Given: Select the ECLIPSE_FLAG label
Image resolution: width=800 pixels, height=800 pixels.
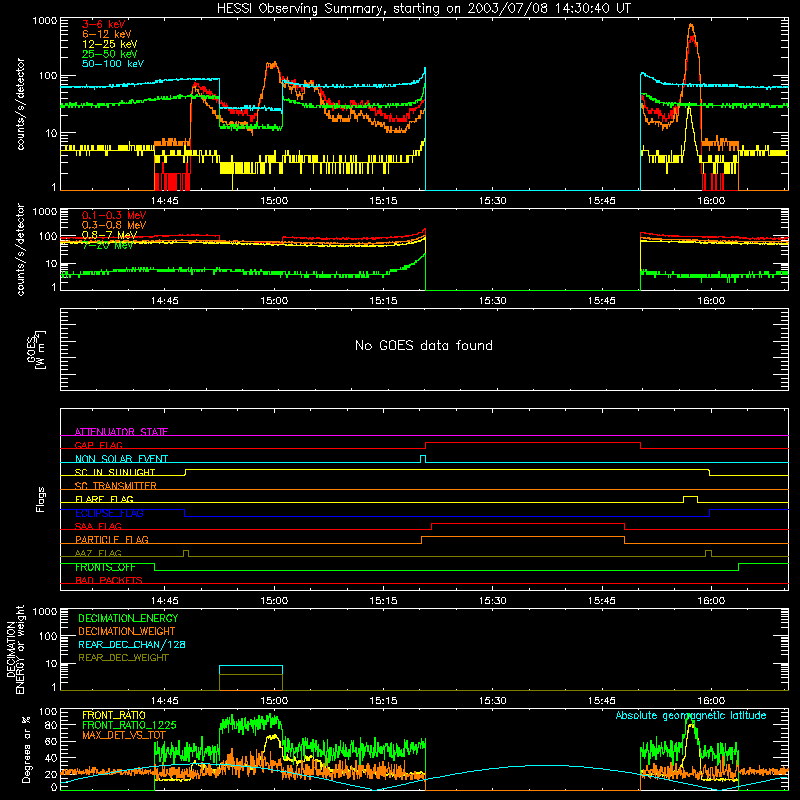Looking at the screenshot, I should pyautogui.click(x=109, y=513).
